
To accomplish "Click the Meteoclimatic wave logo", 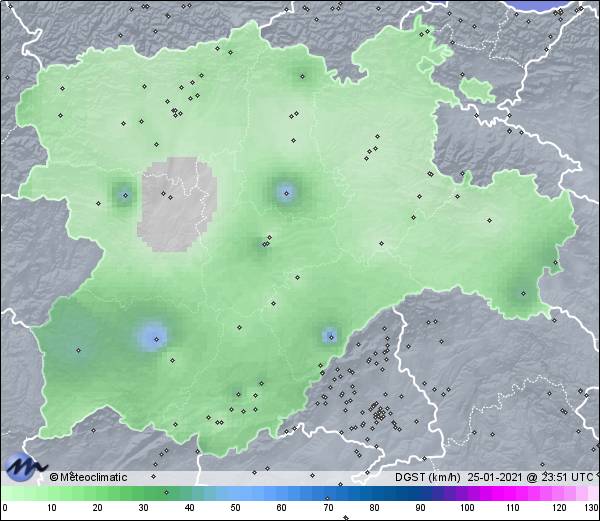I will [25, 466].
